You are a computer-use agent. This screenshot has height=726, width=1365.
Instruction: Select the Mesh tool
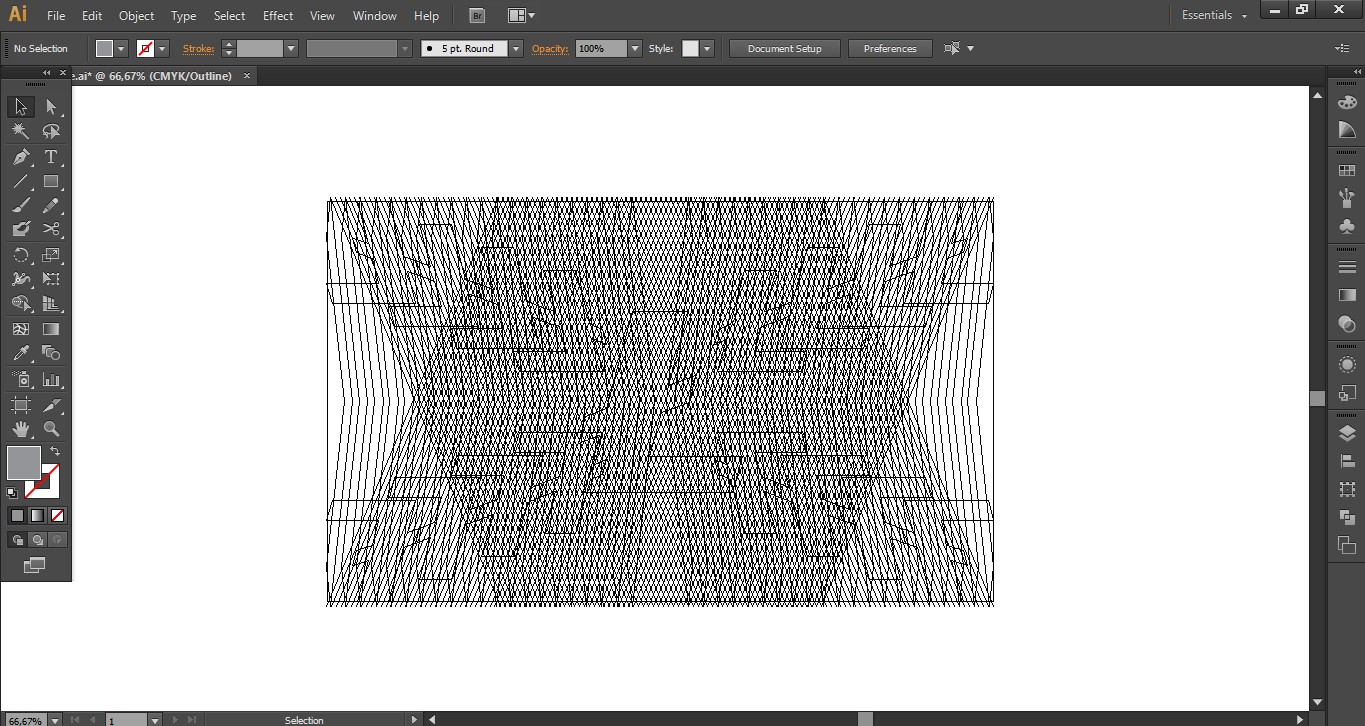pos(21,329)
